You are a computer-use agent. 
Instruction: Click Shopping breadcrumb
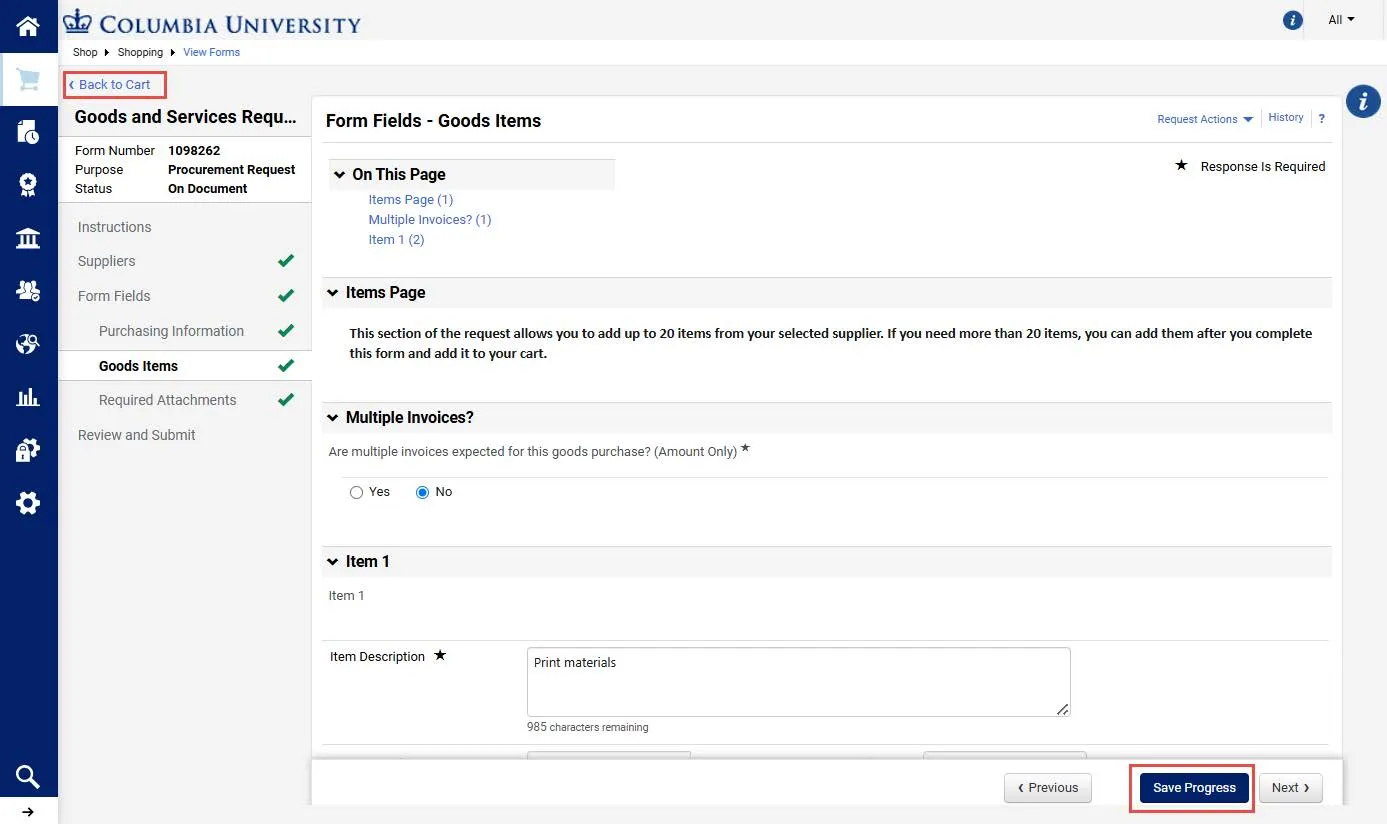click(140, 52)
